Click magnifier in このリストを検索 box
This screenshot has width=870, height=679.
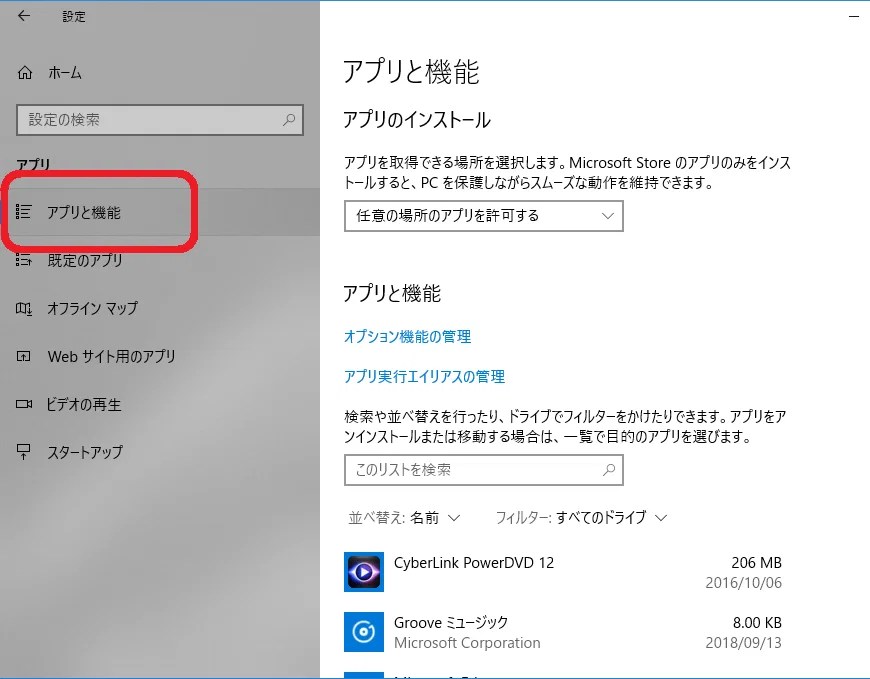point(609,470)
